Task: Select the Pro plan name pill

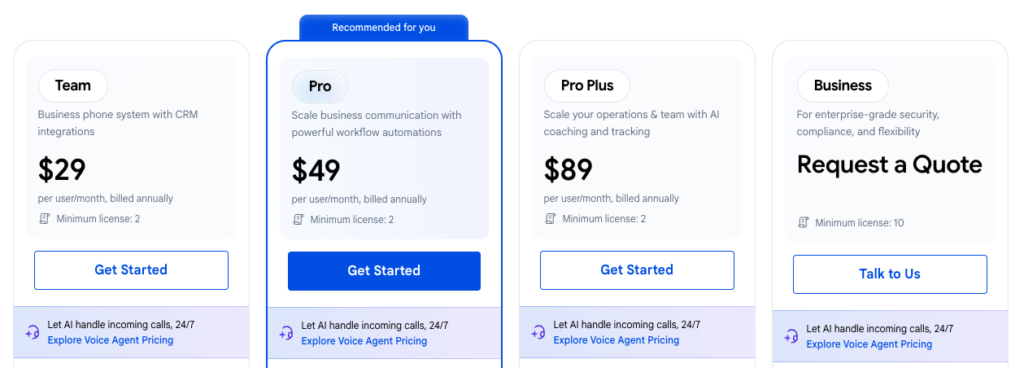Action: pyautogui.click(x=320, y=87)
